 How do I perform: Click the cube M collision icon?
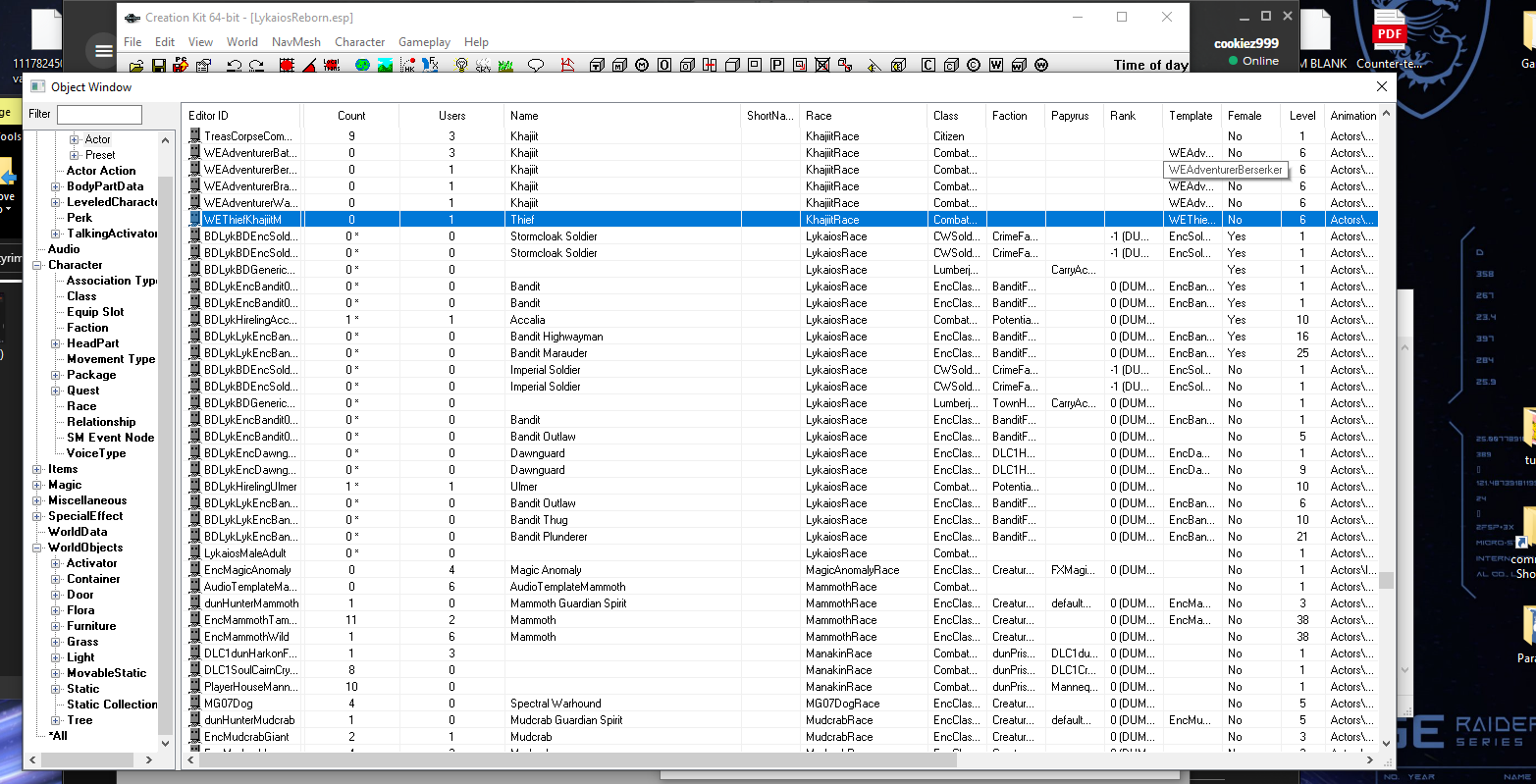click(x=618, y=66)
